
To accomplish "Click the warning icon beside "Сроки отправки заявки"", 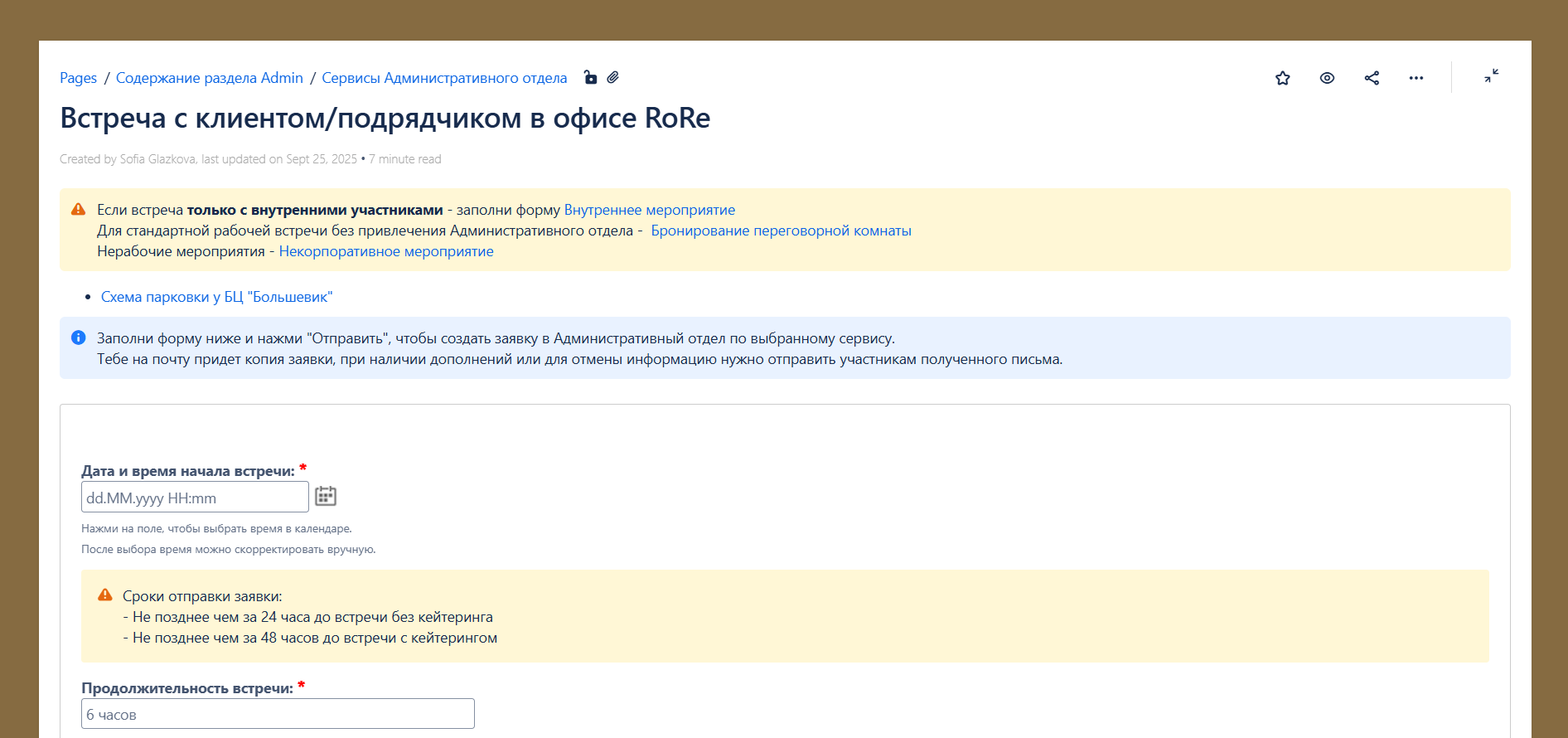I will 105,595.
